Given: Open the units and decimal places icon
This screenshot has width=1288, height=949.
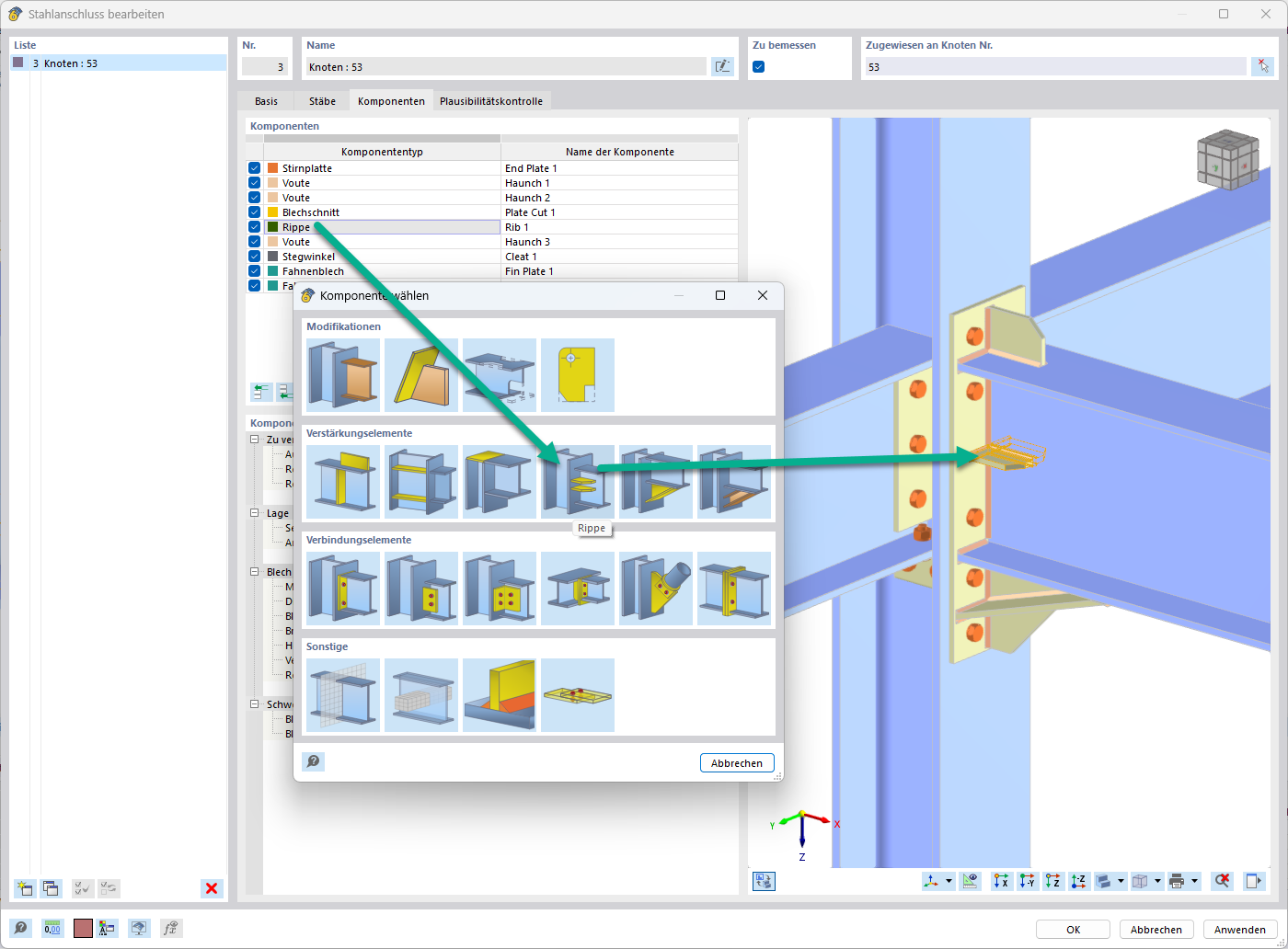Looking at the screenshot, I should pos(52,929).
